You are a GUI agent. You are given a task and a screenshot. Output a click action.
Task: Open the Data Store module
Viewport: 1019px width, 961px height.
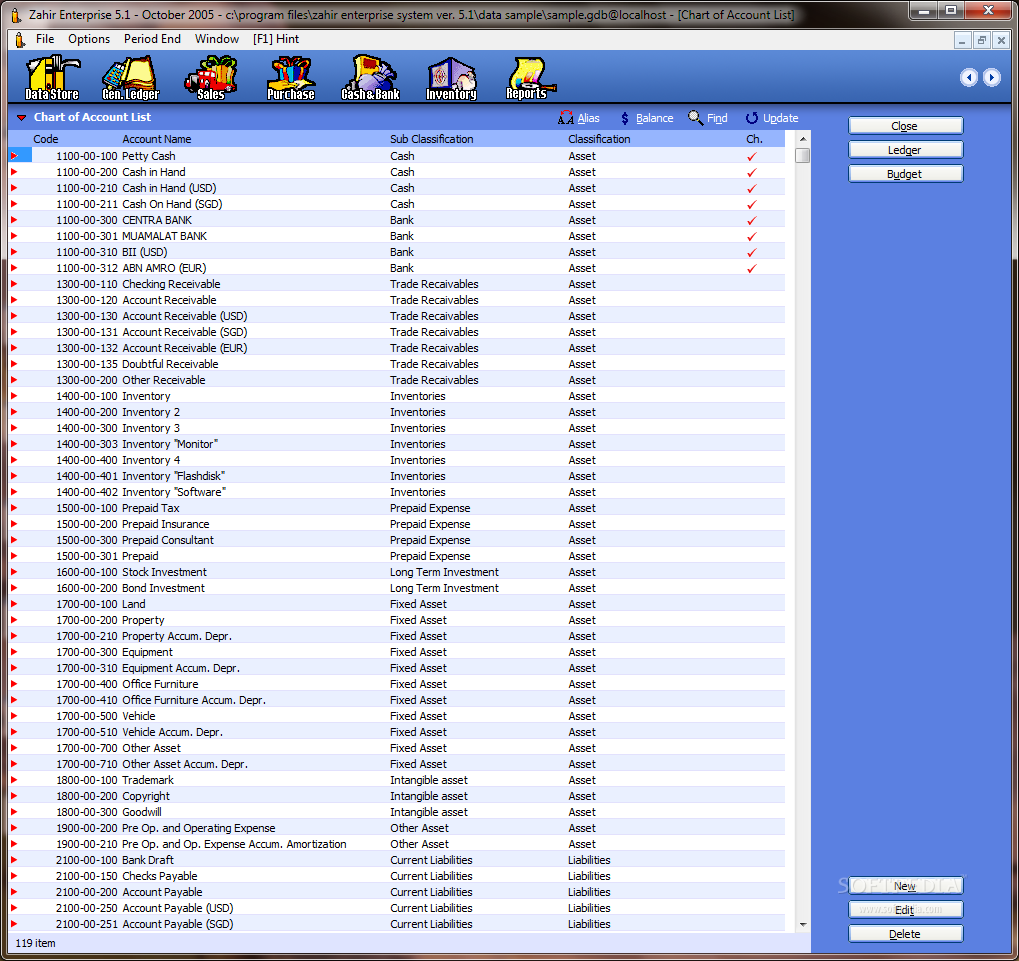[52, 77]
